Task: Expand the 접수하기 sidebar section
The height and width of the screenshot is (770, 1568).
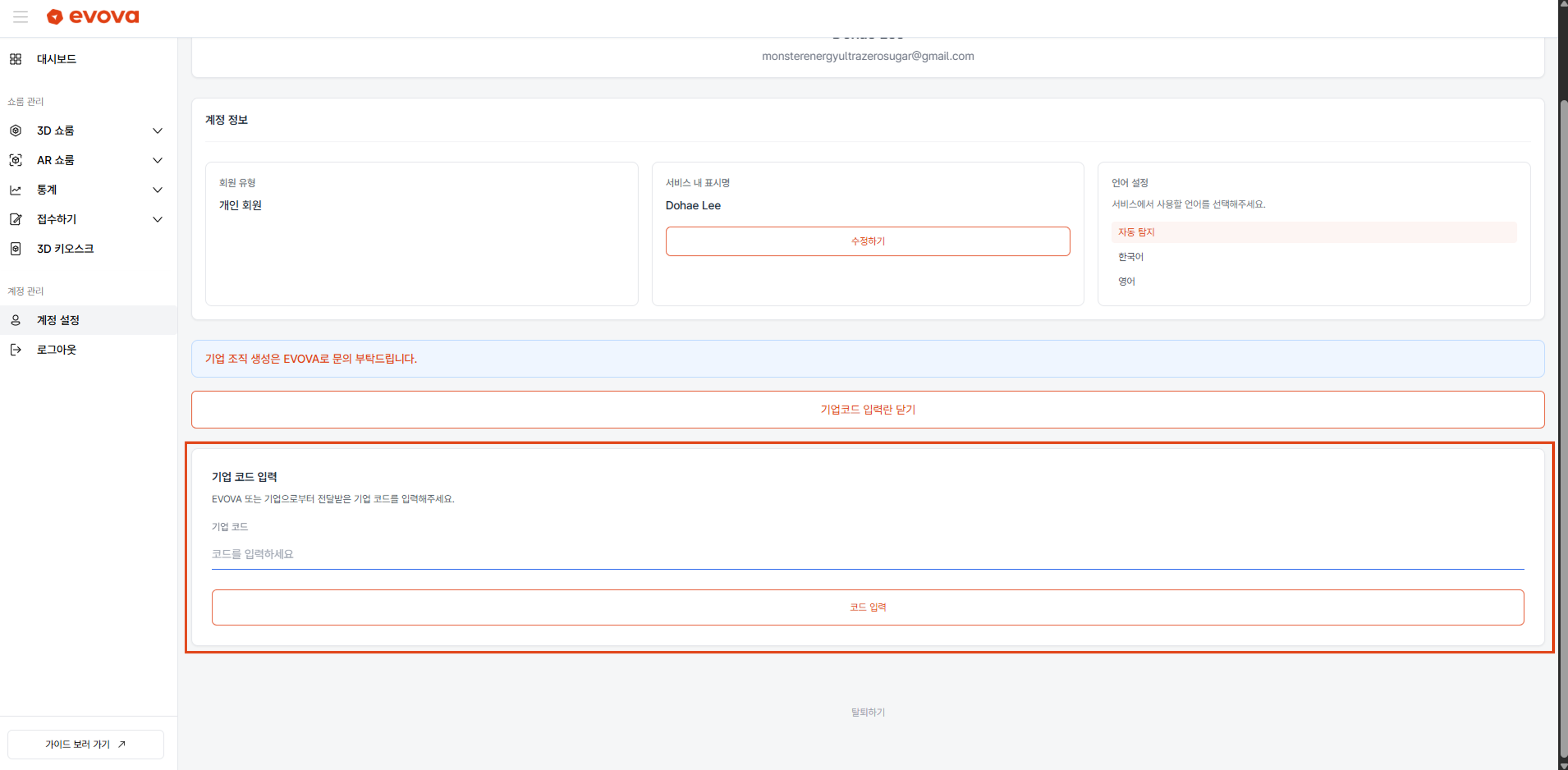Action: 158,219
